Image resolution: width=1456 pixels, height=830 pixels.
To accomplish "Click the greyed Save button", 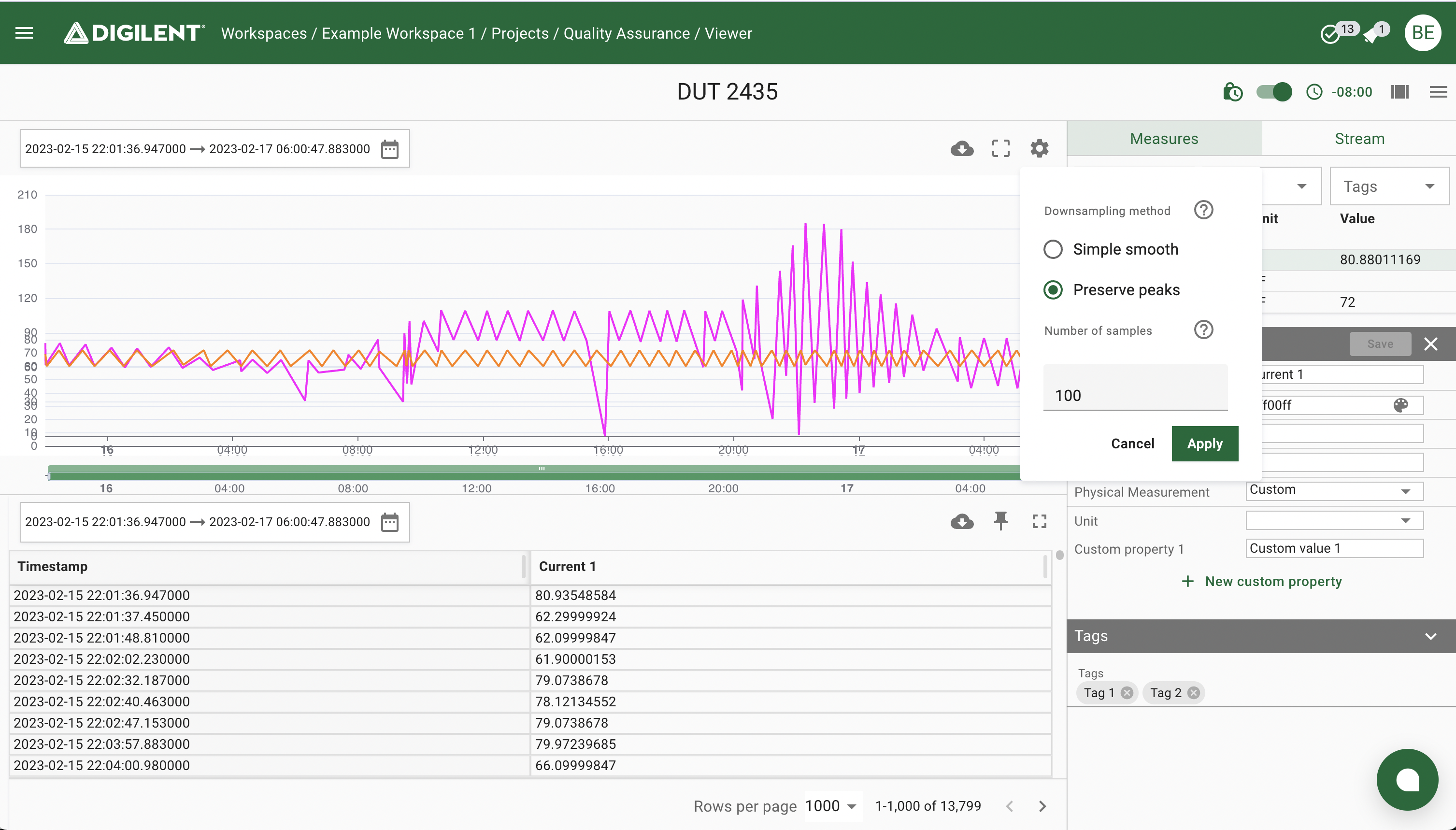I will pyautogui.click(x=1380, y=344).
